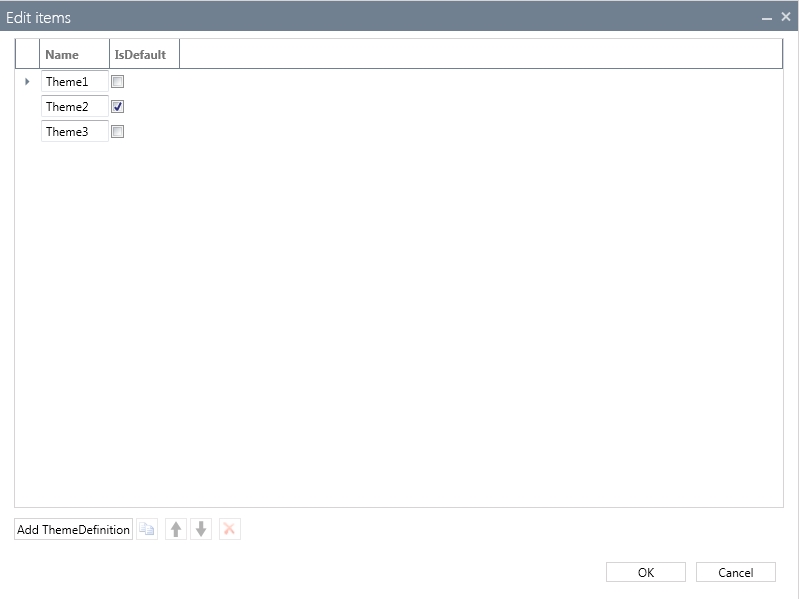Tick the IsDefault checkbox for Theme3
The height and width of the screenshot is (599, 799).
118,132
